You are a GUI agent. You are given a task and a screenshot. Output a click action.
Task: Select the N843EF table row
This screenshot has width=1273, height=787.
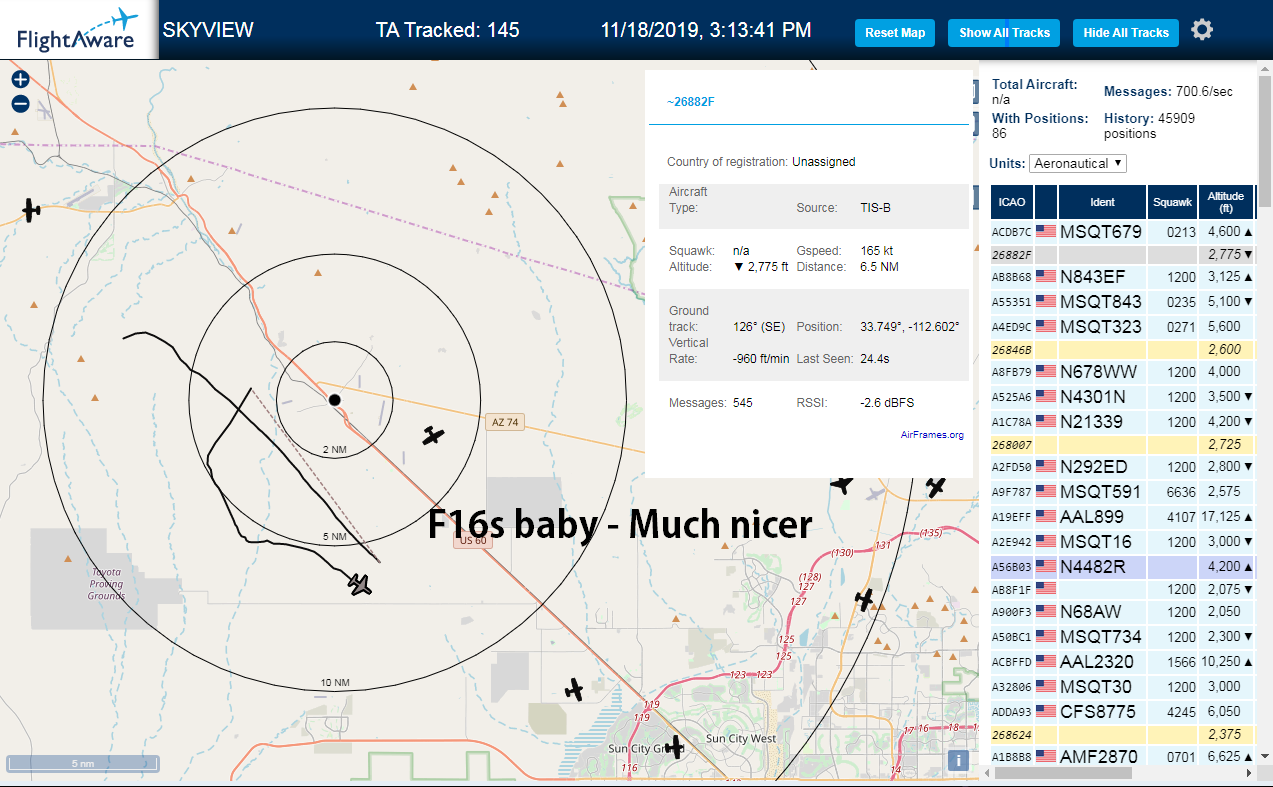[1122, 277]
